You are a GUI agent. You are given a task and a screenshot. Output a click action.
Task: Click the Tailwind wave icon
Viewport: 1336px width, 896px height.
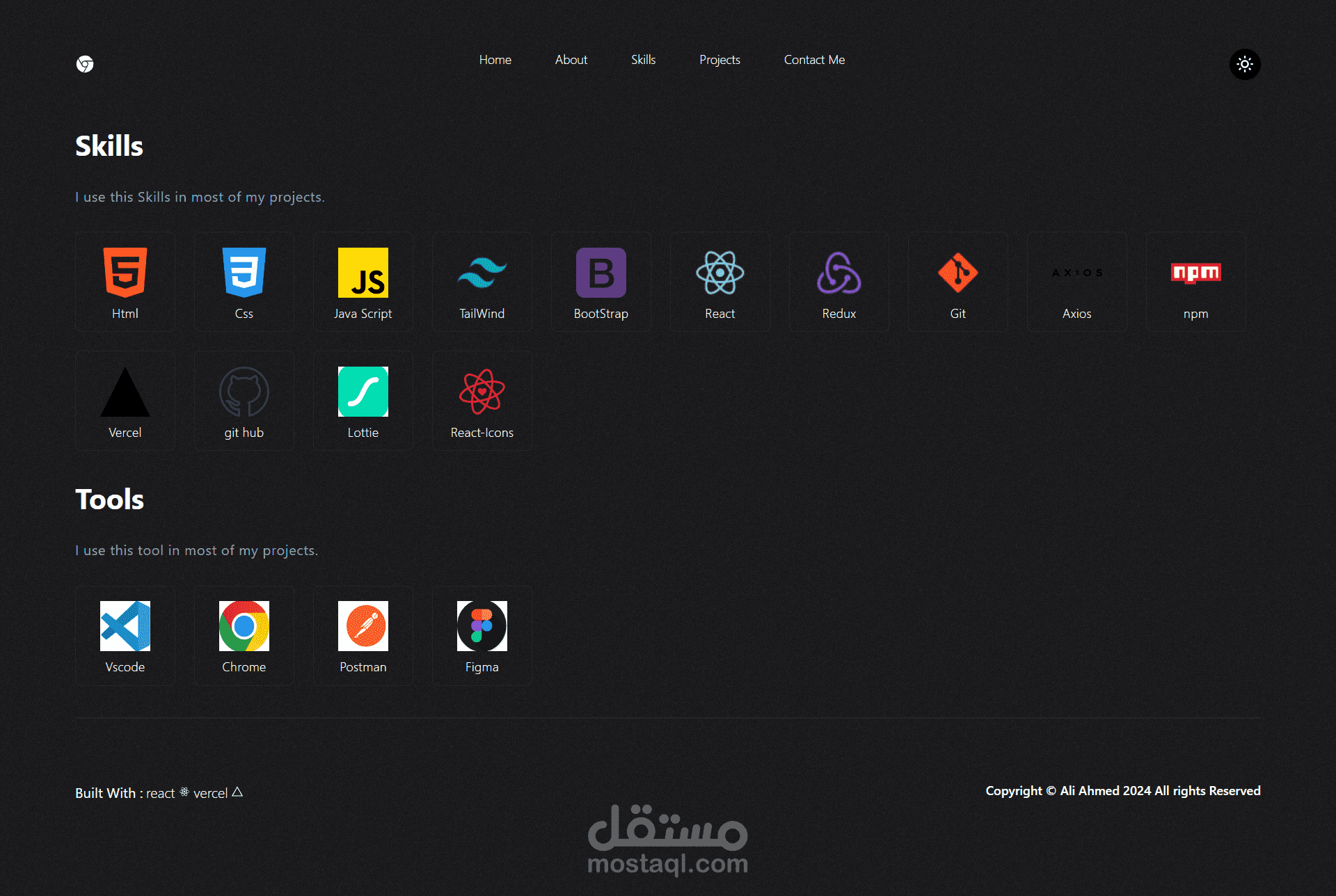pyautogui.click(x=482, y=272)
